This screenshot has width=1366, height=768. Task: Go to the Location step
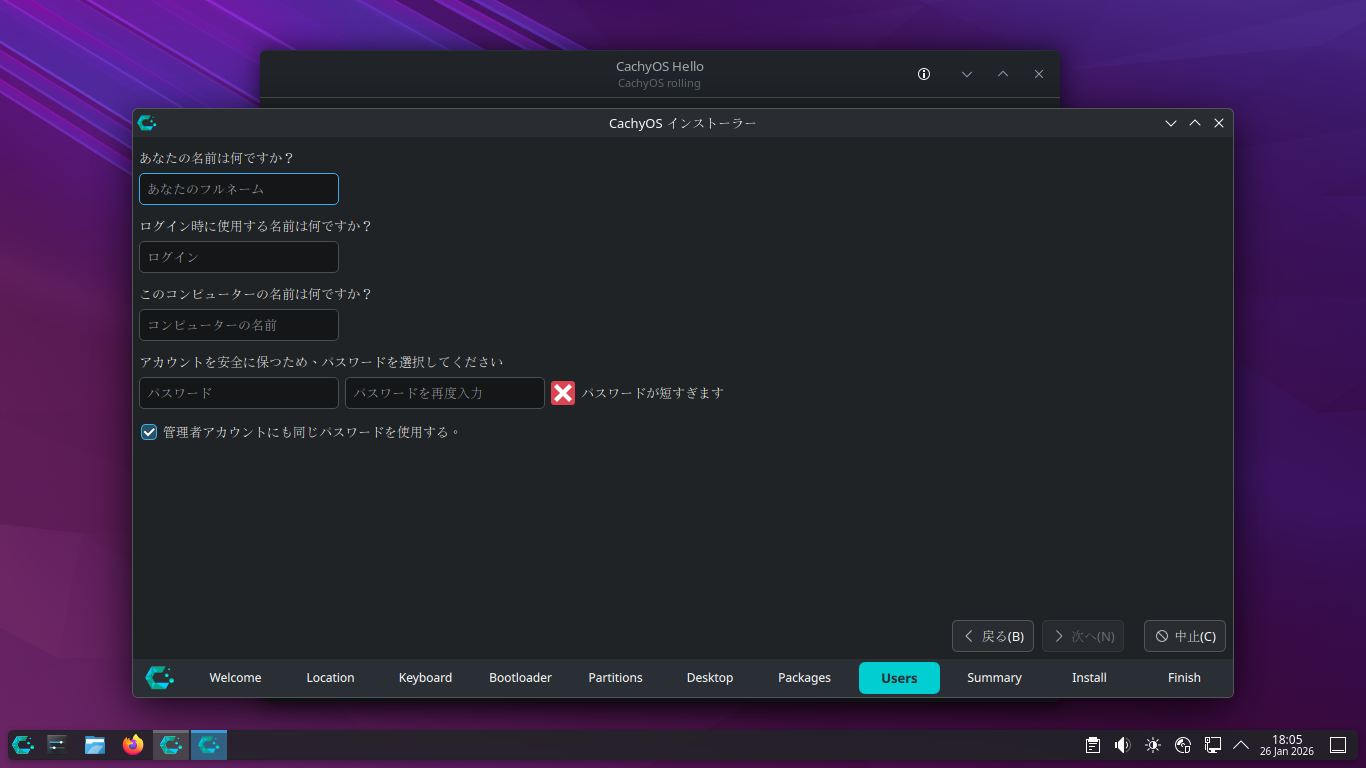point(330,678)
